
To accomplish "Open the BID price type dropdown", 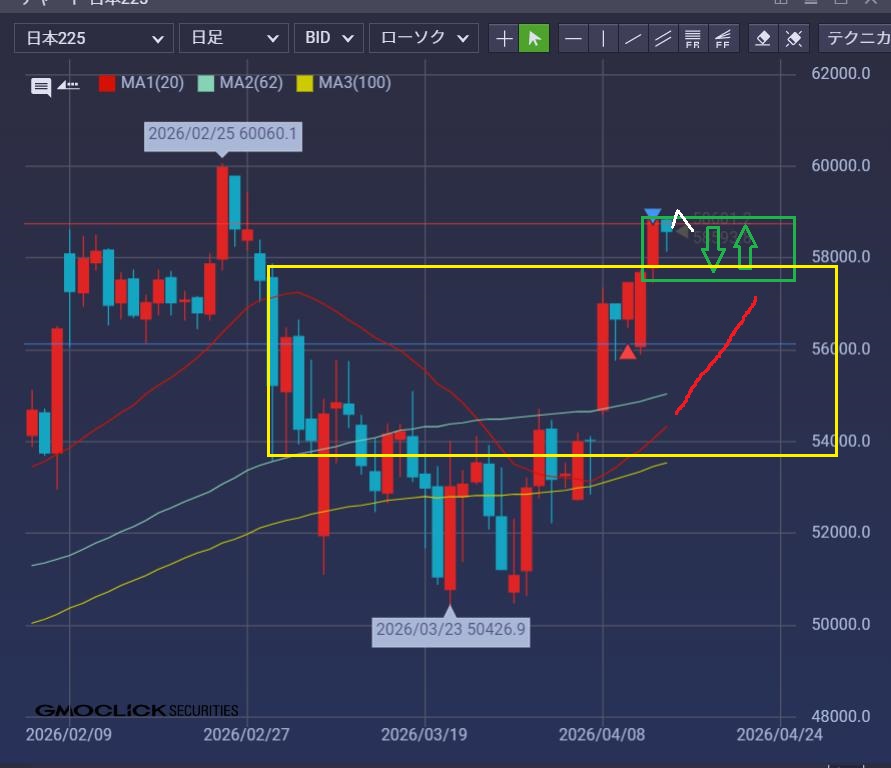I will [328, 39].
